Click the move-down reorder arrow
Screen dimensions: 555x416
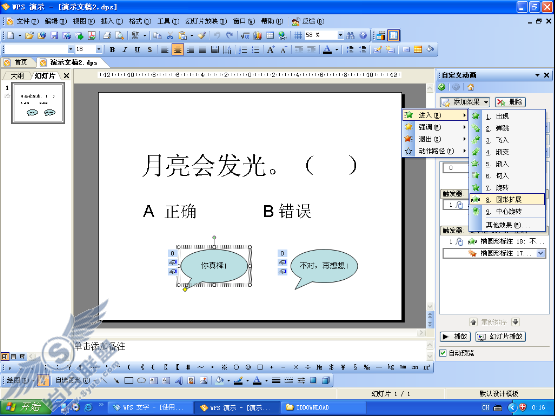pyautogui.click(x=516, y=322)
